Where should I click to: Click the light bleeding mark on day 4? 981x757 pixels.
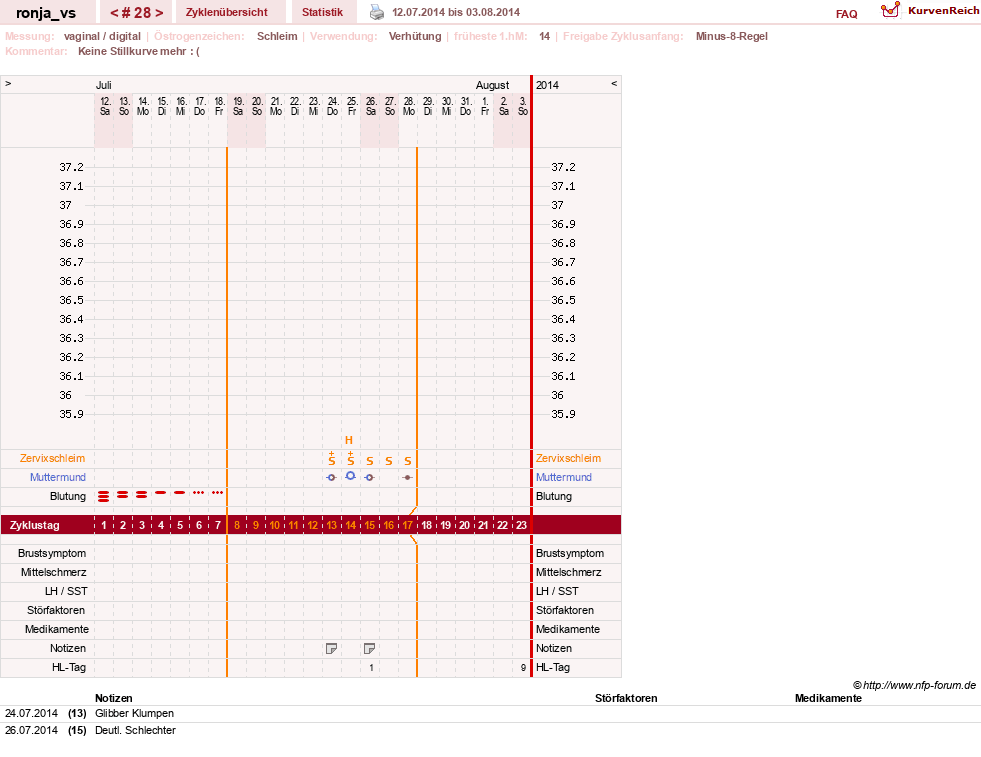pos(161,493)
